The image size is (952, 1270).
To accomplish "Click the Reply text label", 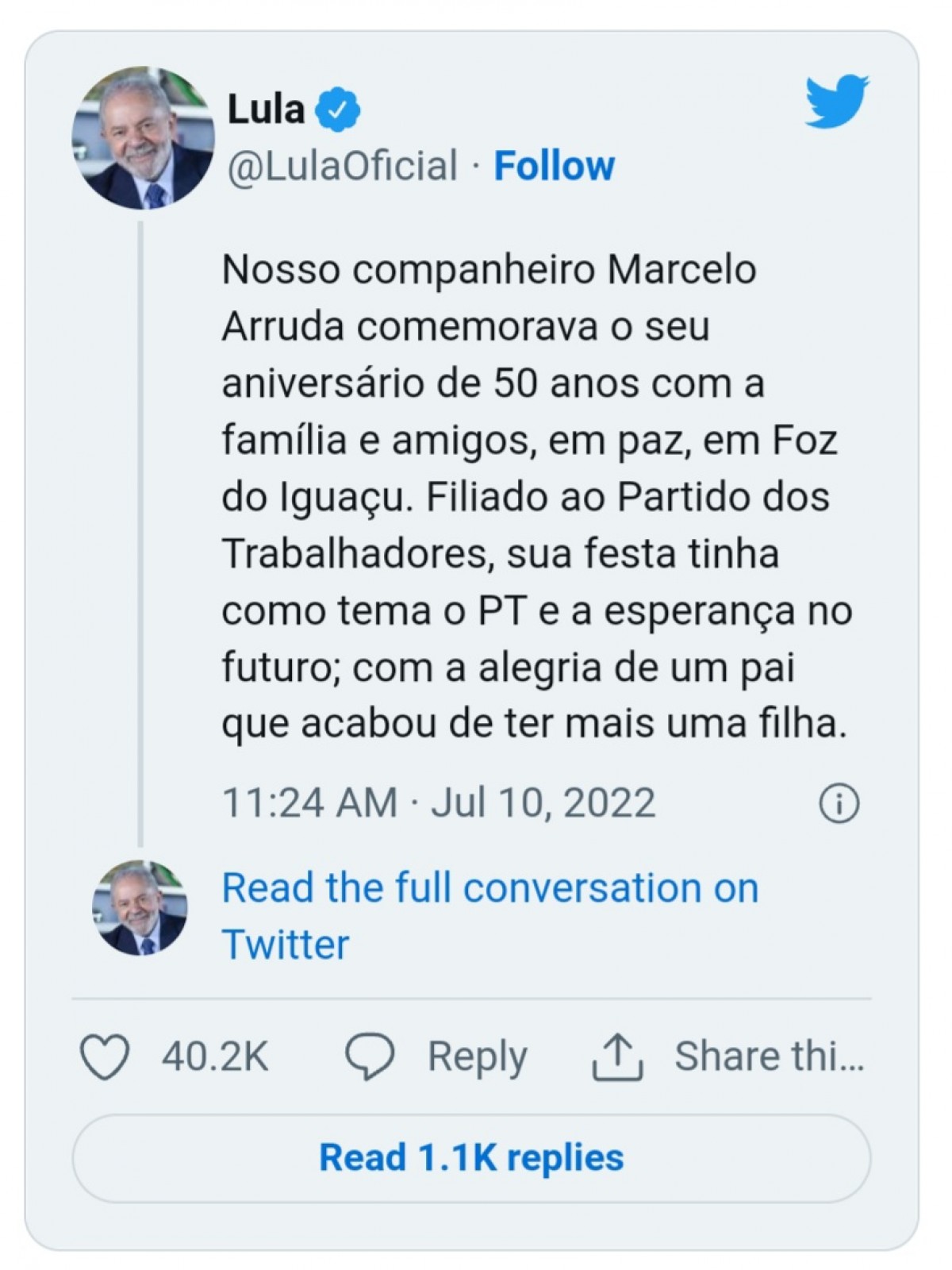I will (x=477, y=1058).
